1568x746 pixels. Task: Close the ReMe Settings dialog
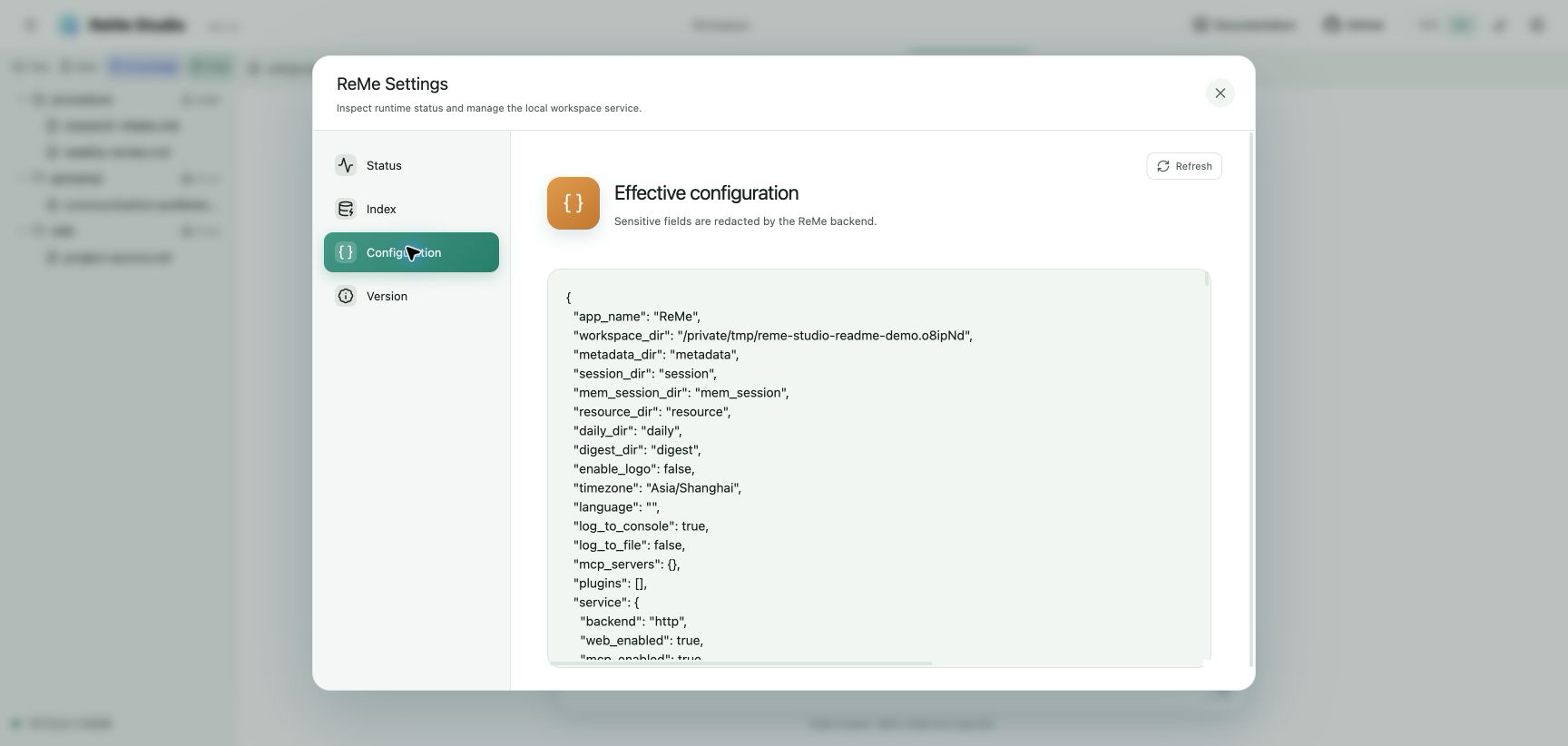coord(1220,93)
